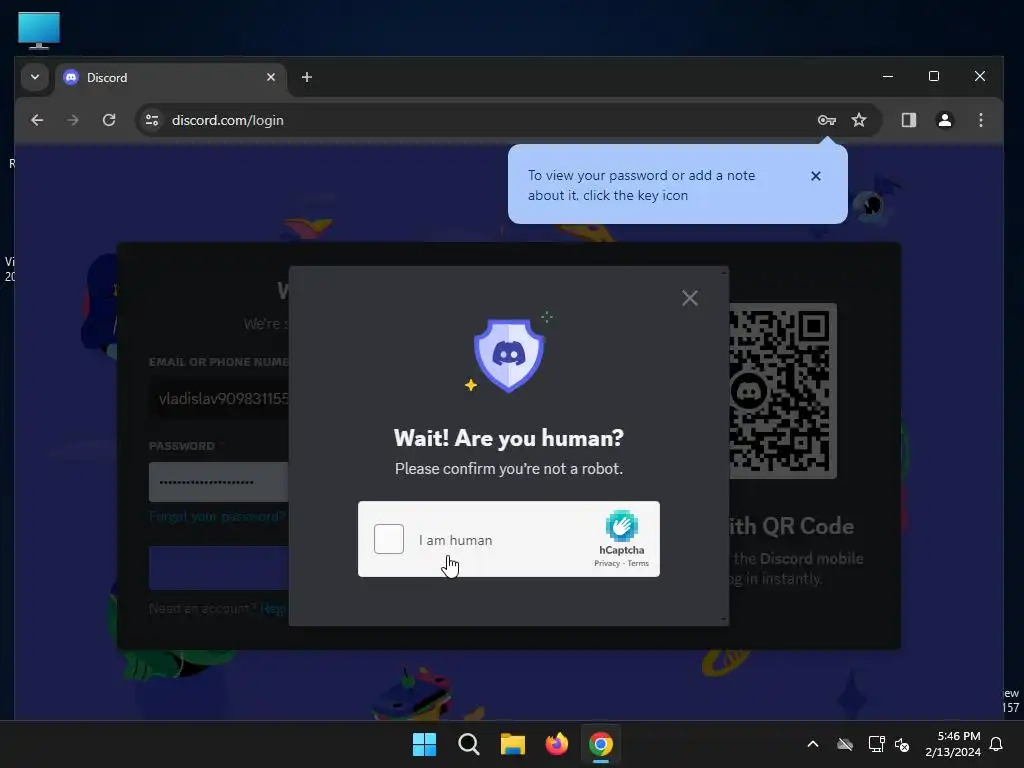This screenshot has width=1024, height=768.
Task: Dismiss the password tooltip bubble
Action: [x=816, y=176]
